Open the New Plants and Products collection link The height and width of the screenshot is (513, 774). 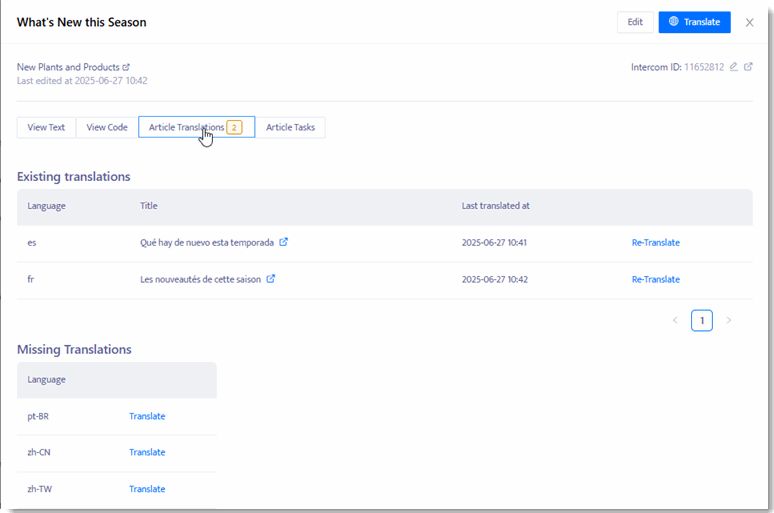(68, 67)
